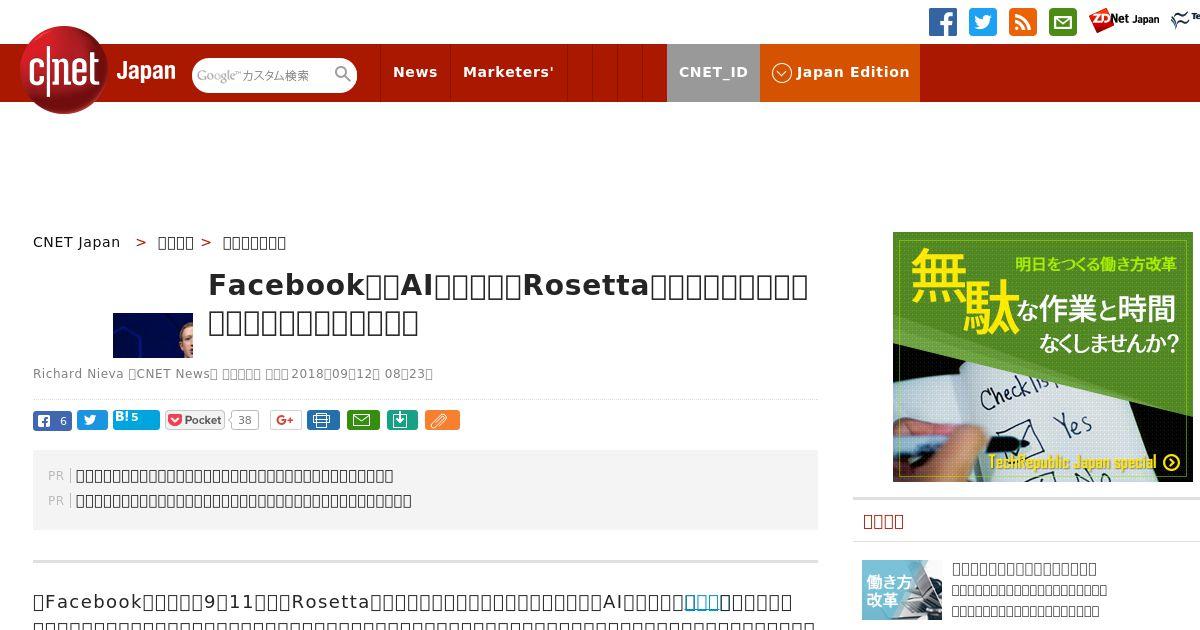Open the TechRepublic Japan special ad banner
This screenshot has width=1200, height=630.
click(1043, 357)
